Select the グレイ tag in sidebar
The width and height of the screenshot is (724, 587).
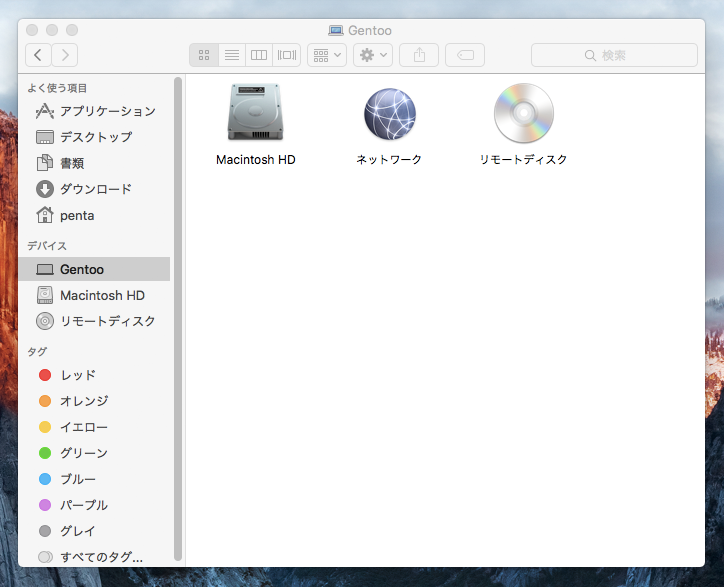[x=96, y=531]
